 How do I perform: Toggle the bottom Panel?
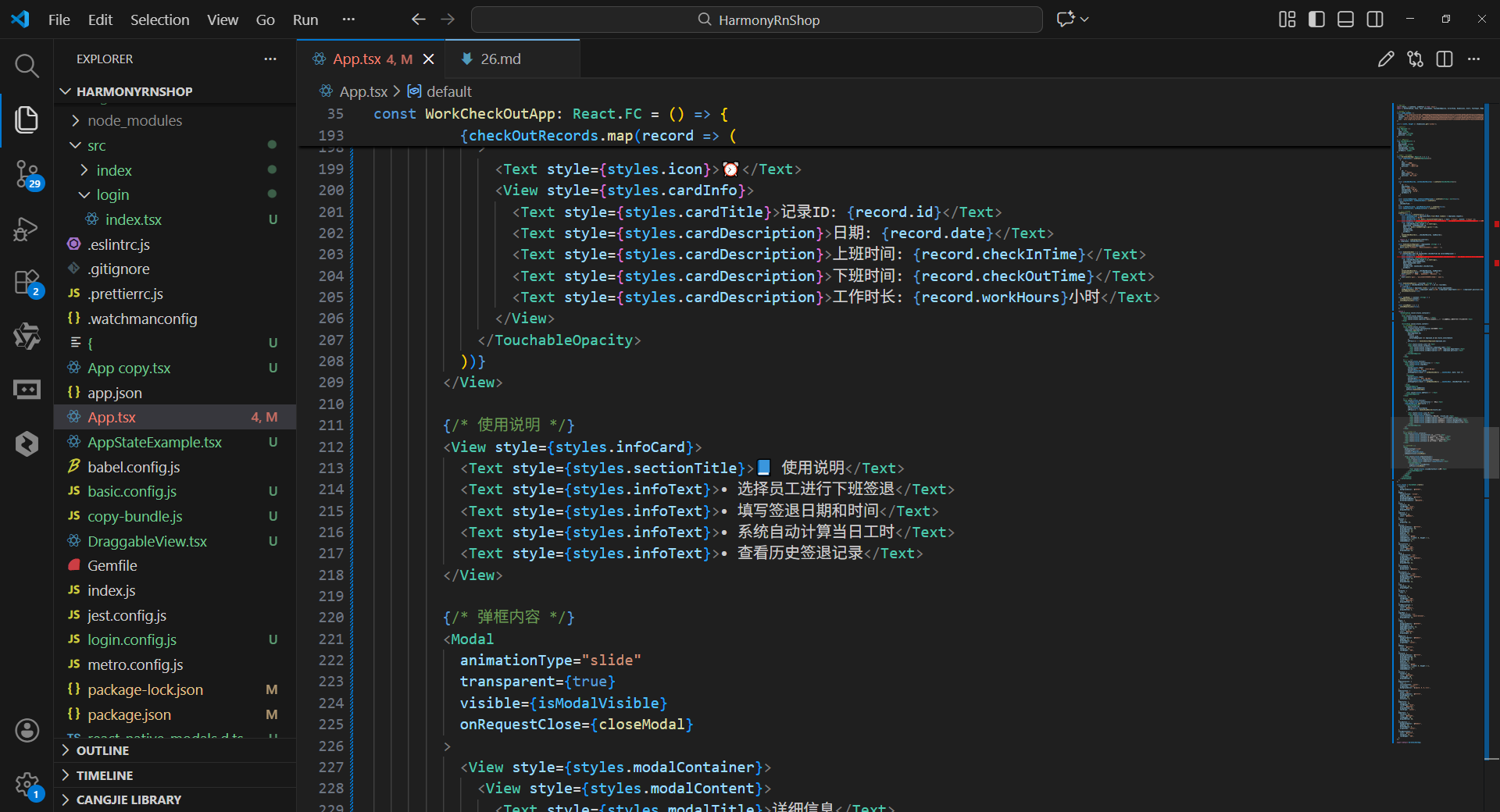tap(1345, 20)
